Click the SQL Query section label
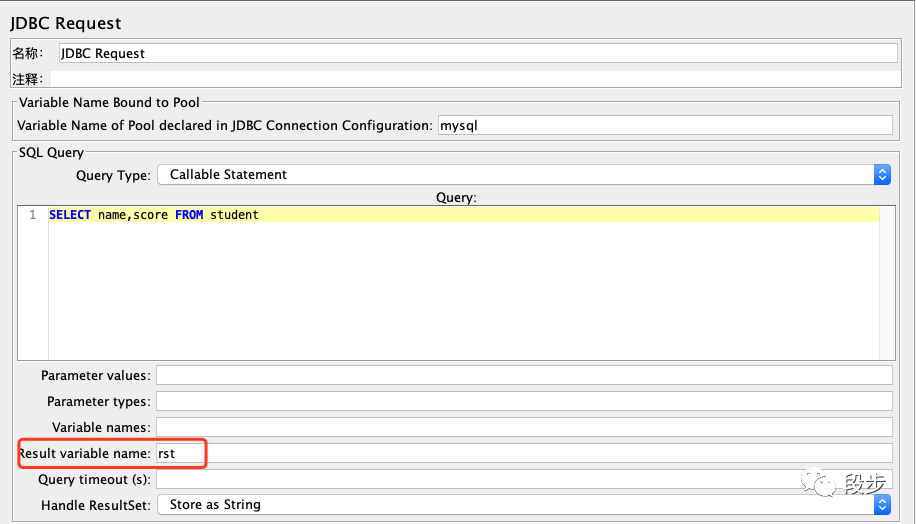The height and width of the screenshot is (524, 916). [x=51, y=152]
